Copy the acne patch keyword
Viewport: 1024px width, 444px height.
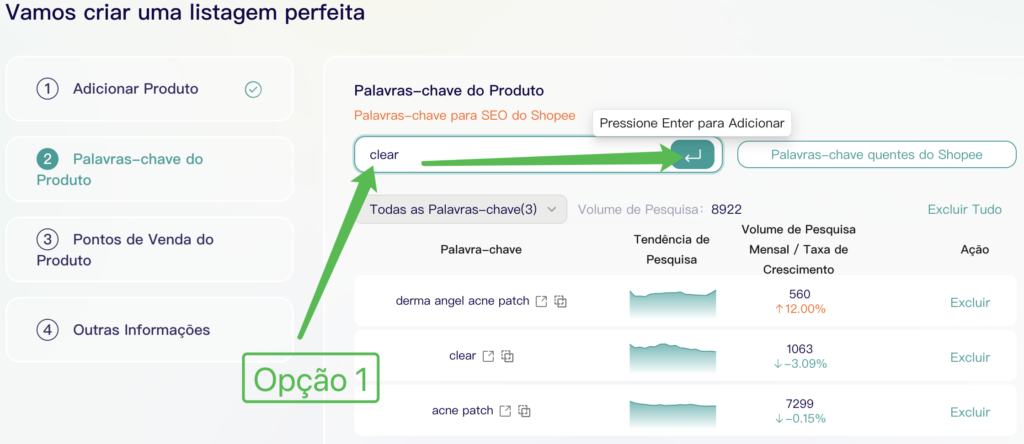pyautogui.click(x=525, y=411)
